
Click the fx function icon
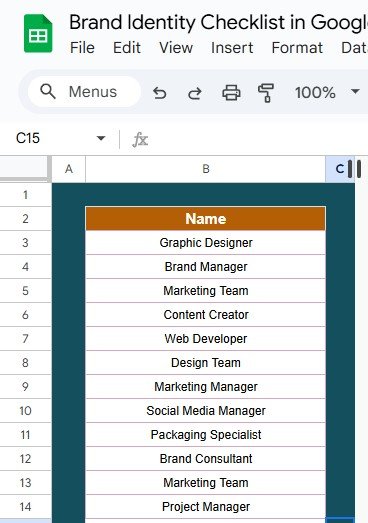(x=140, y=139)
